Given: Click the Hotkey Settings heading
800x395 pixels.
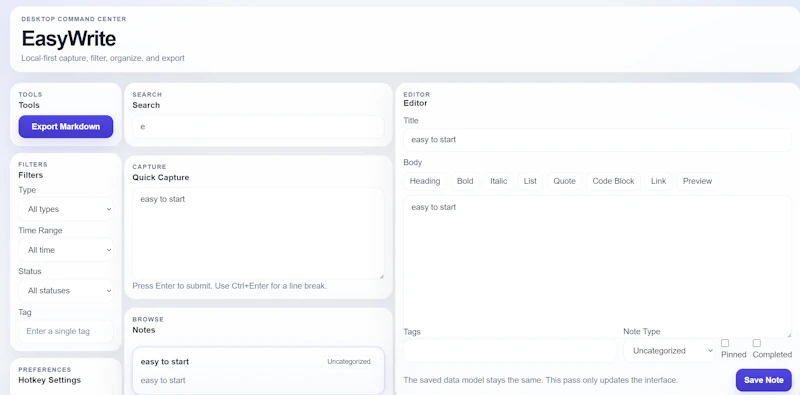Looking at the screenshot, I should [49, 380].
